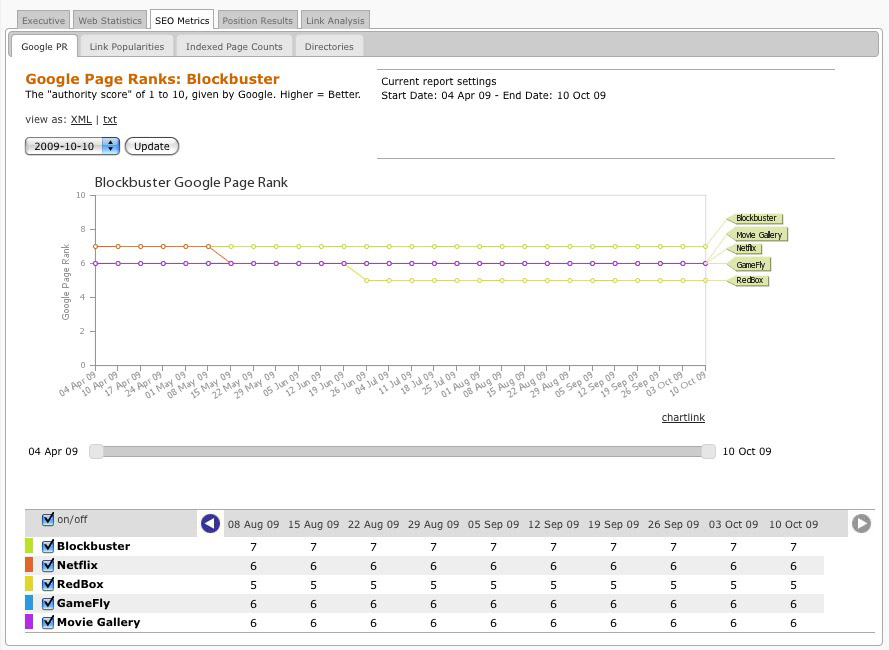
Task: Click the chart title Blockbuster Google Page Rank
Action: 191,183
